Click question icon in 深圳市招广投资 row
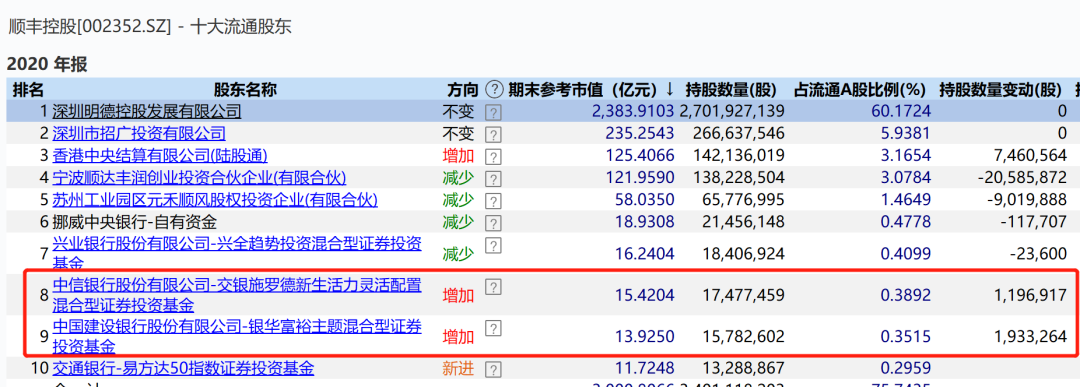This screenshot has width=1080, height=387. [493, 134]
